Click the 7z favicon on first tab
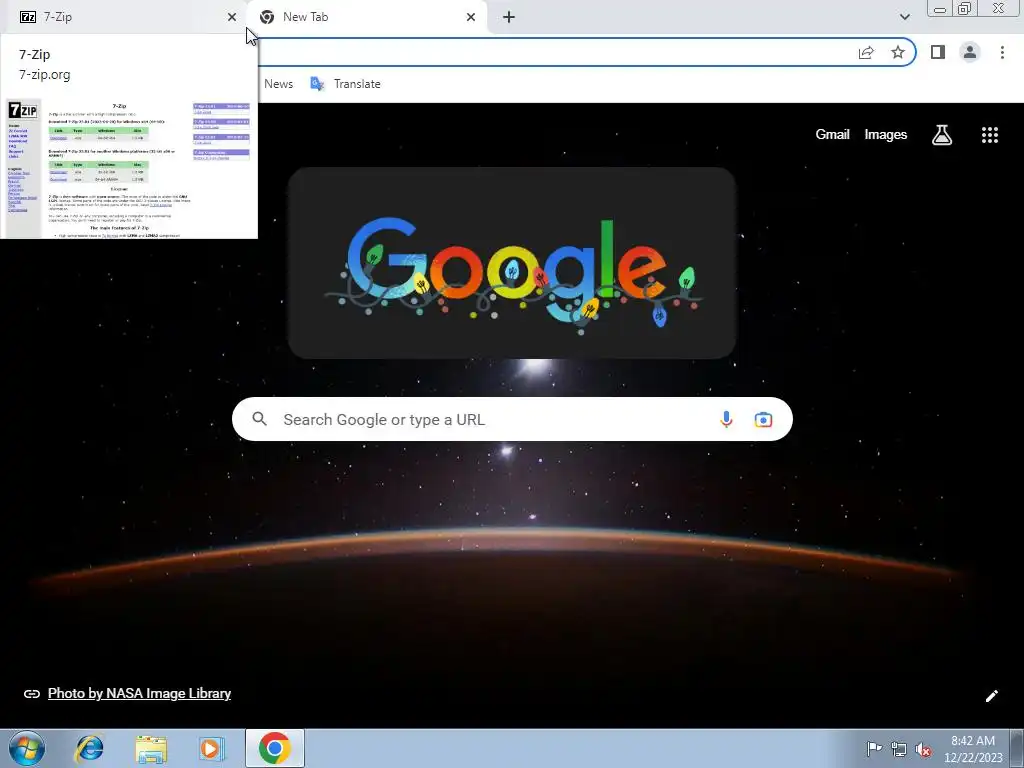This screenshot has height=768, width=1024. pyautogui.click(x=27, y=17)
